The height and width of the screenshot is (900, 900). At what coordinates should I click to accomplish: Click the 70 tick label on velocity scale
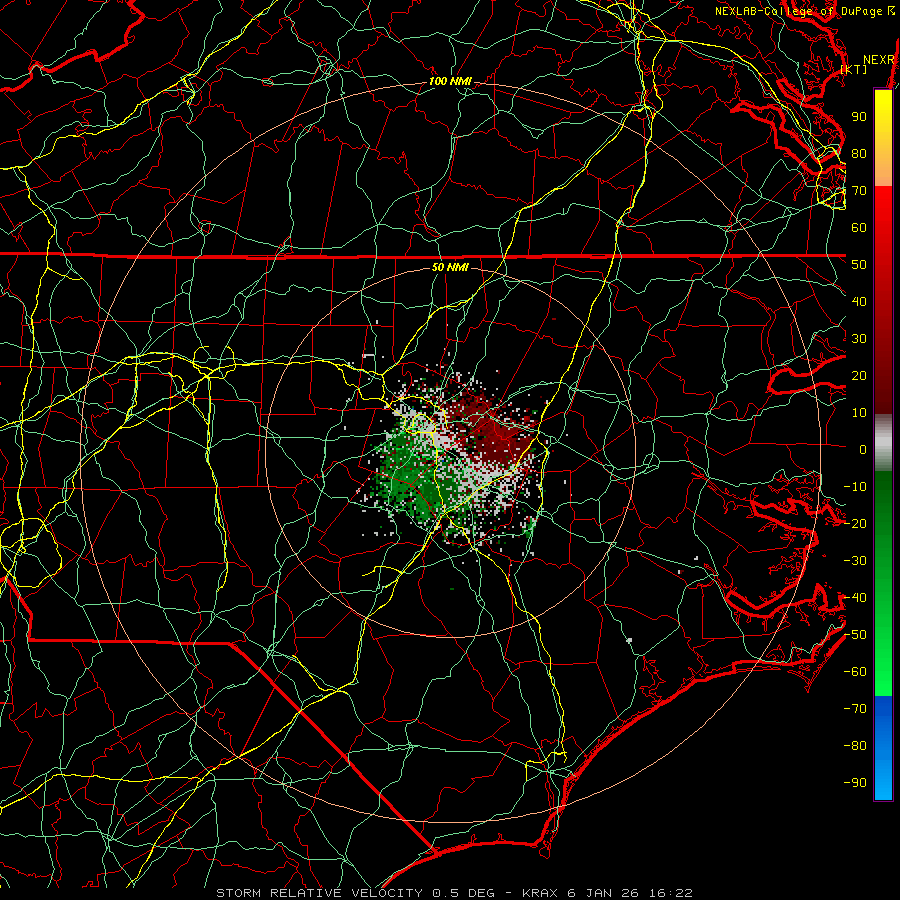tap(859, 191)
